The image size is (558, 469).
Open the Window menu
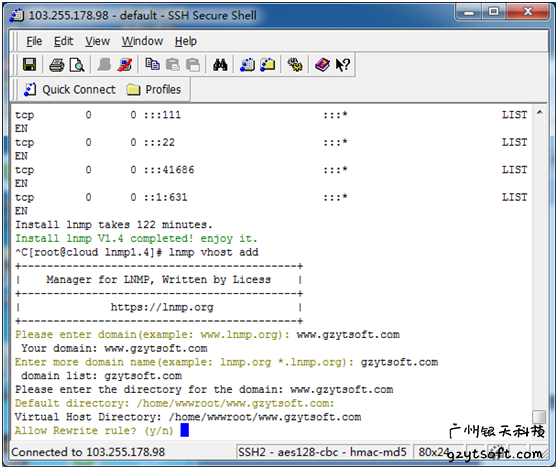pyautogui.click(x=142, y=41)
